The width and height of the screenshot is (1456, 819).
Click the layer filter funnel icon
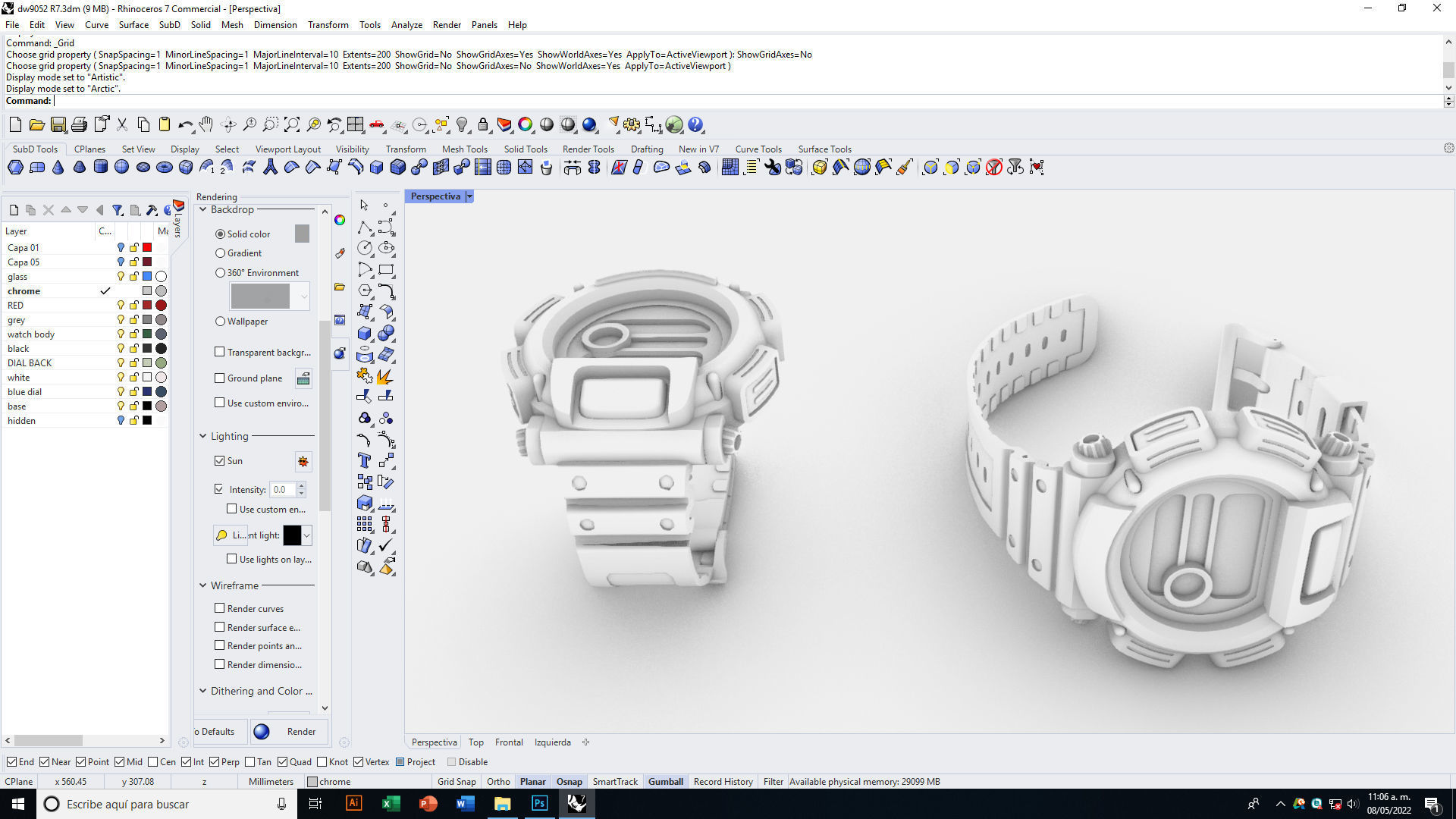[118, 210]
